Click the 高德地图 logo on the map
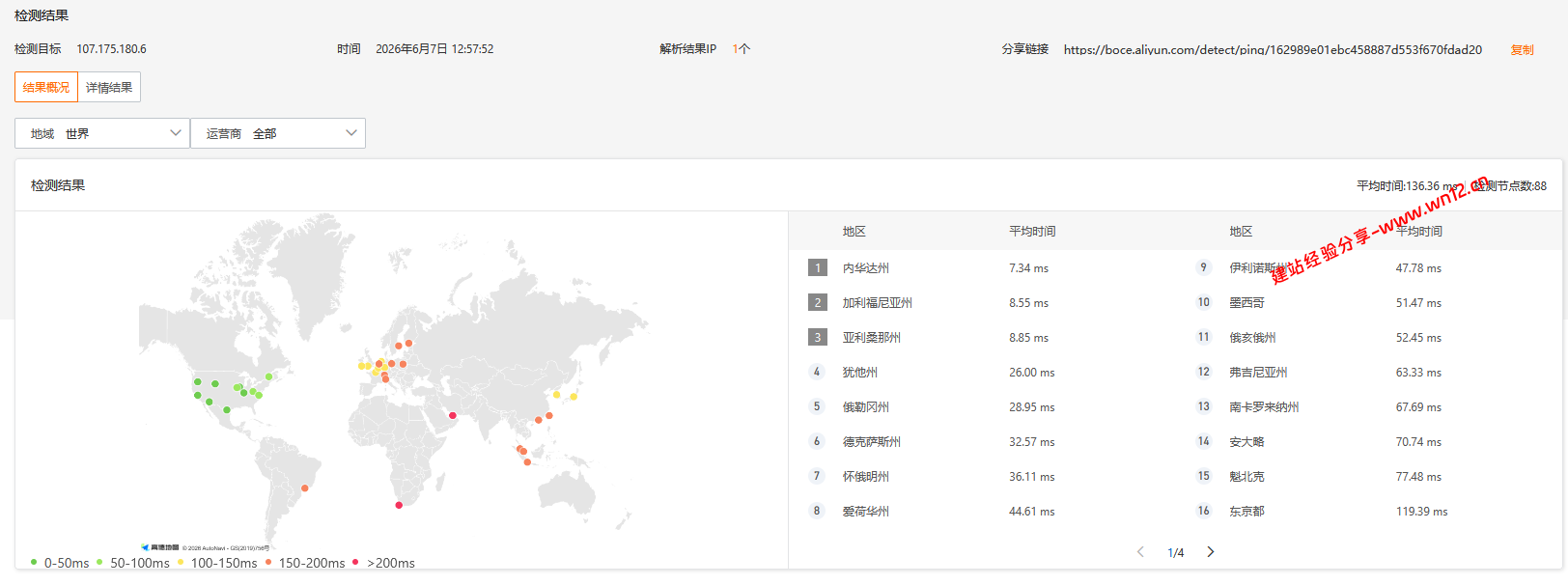The width and height of the screenshot is (1568, 585). 160,547
